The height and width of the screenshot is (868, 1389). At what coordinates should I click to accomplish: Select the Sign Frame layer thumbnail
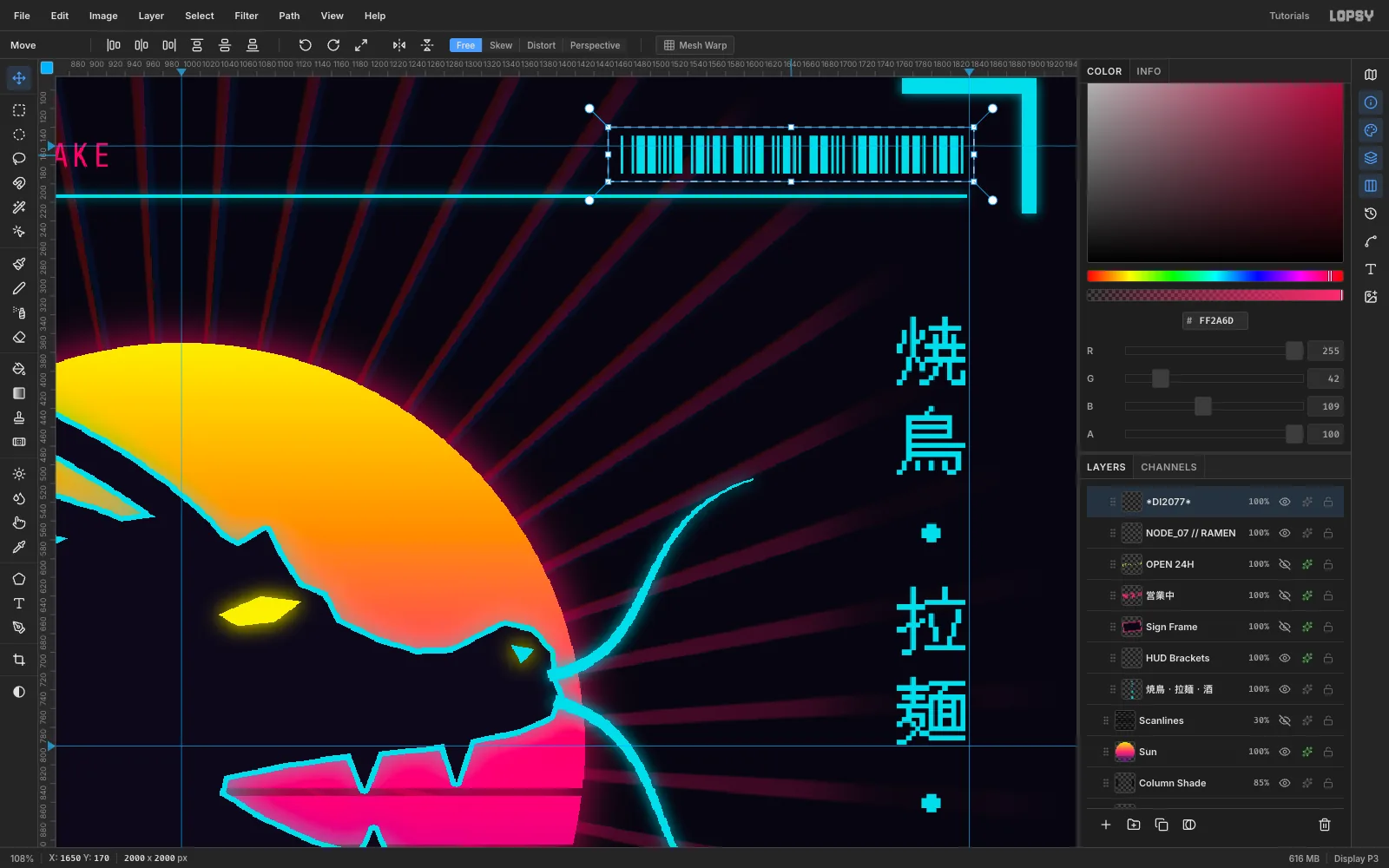click(1132, 627)
